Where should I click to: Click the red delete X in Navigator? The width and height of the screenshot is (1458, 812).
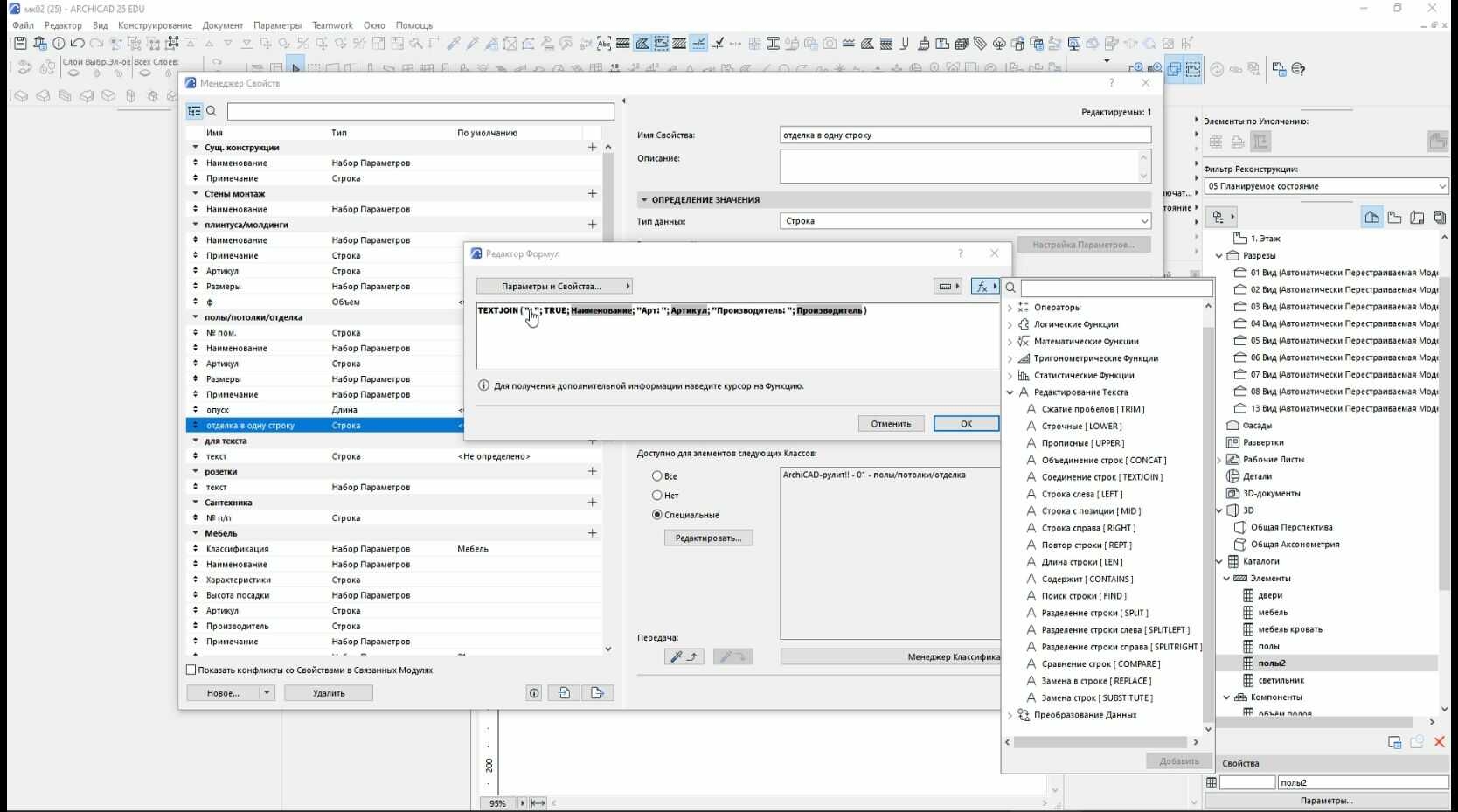(1440, 742)
